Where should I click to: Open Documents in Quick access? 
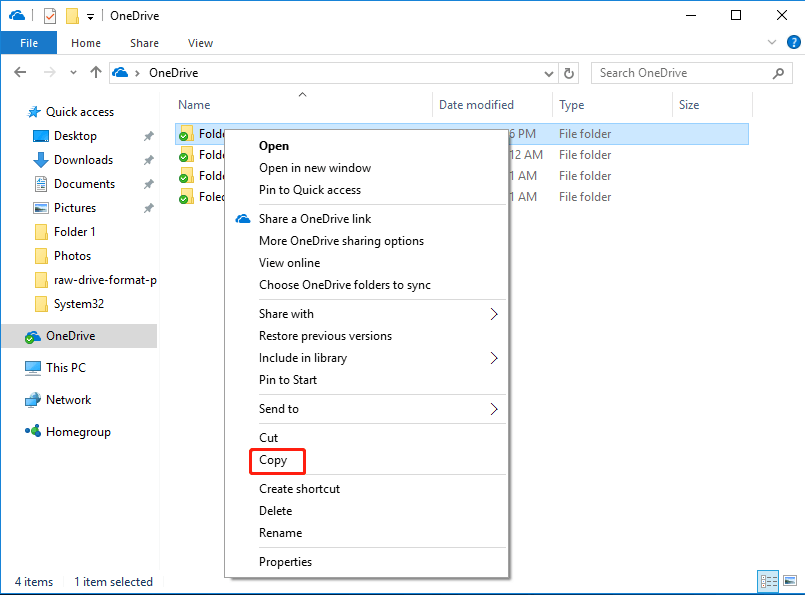pyautogui.click(x=84, y=184)
